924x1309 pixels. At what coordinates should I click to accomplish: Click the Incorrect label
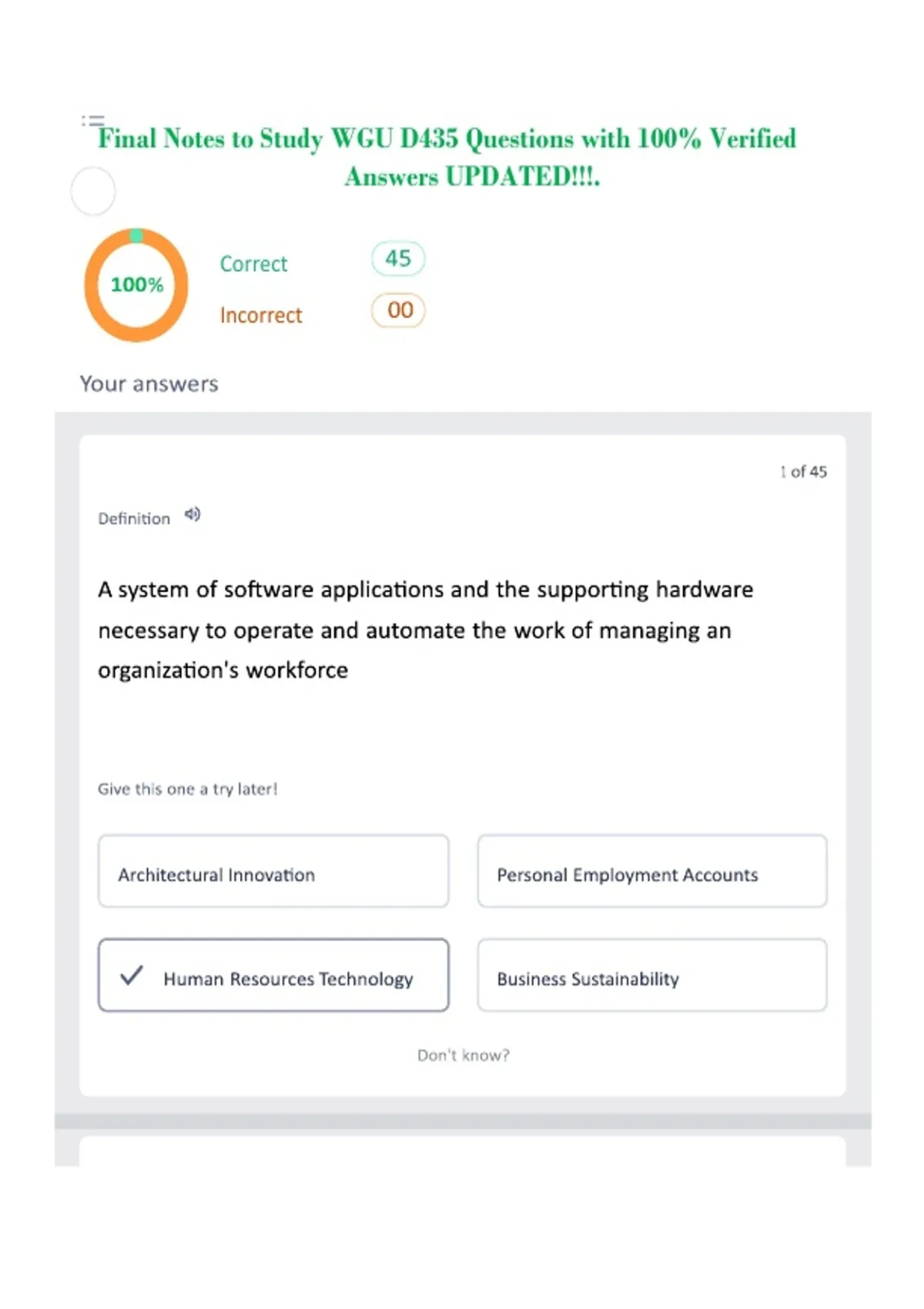[261, 316]
